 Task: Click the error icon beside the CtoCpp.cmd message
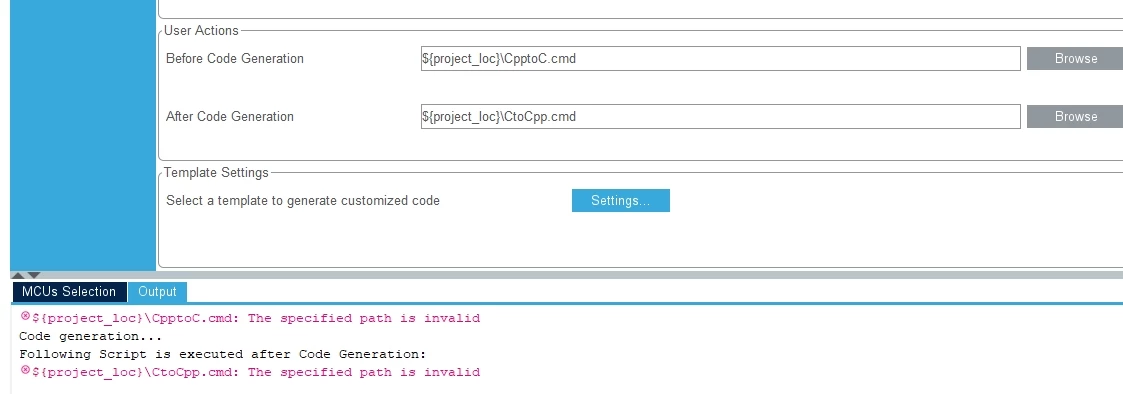click(x=25, y=370)
